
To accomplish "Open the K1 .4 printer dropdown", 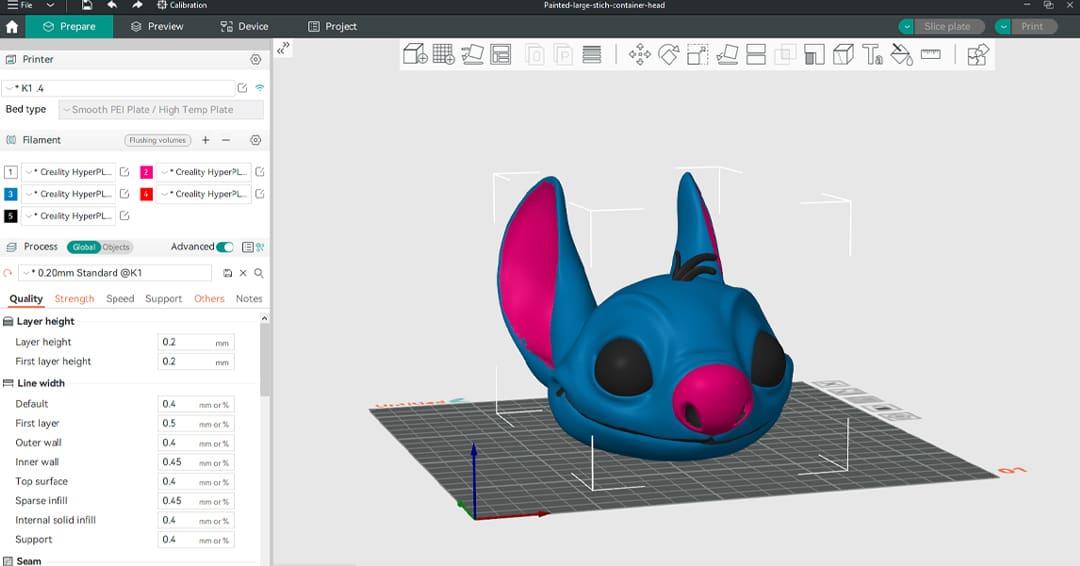I will point(118,88).
